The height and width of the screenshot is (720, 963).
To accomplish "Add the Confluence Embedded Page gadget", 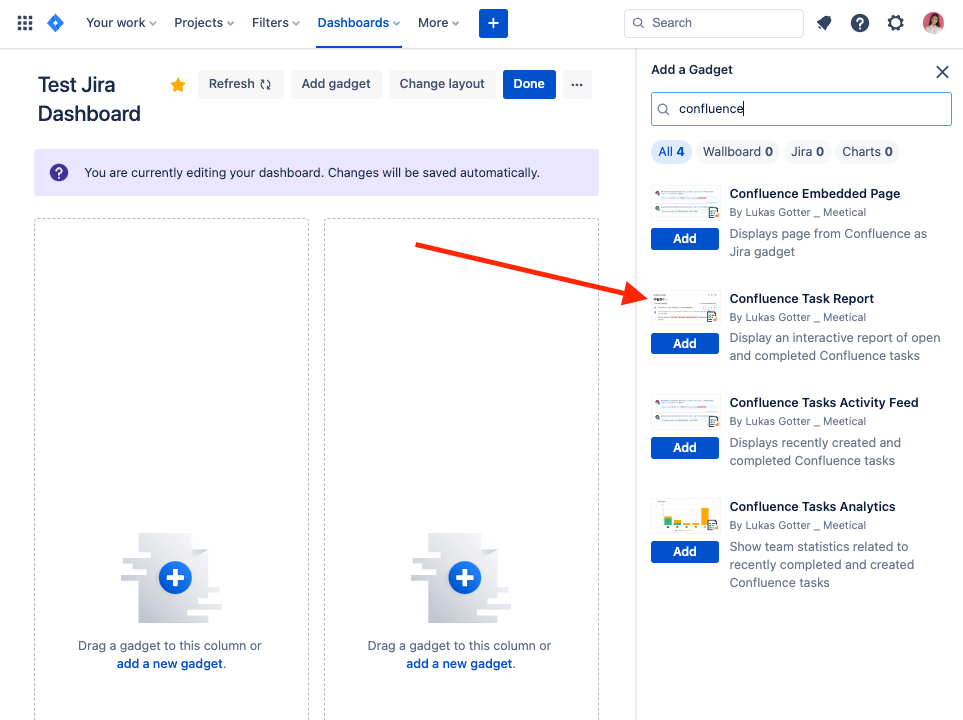I will point(685,239).
